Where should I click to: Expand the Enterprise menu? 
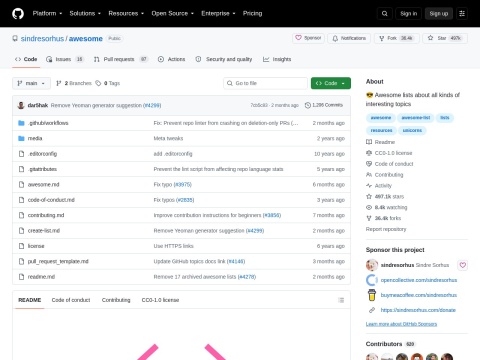218,14
